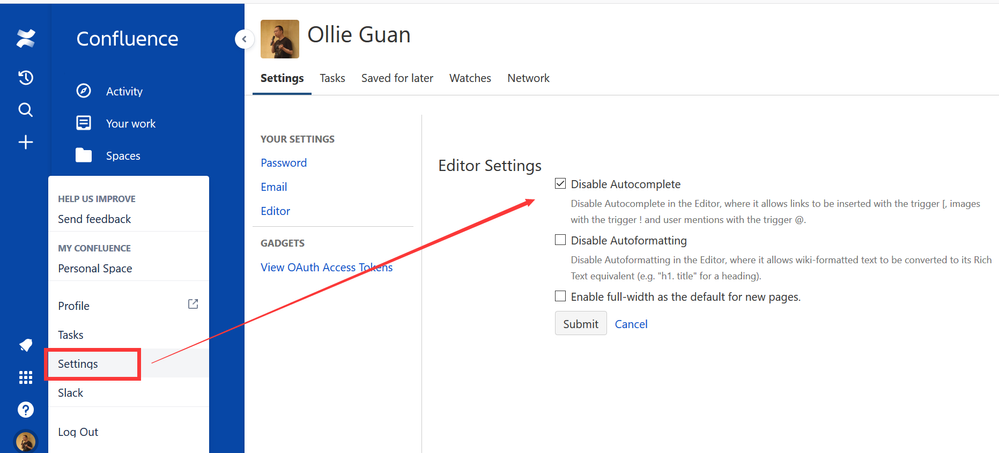Viewport: 999px width, 453px height.
Task: Enable full-width default for new pages
Action: coord(561,296)
